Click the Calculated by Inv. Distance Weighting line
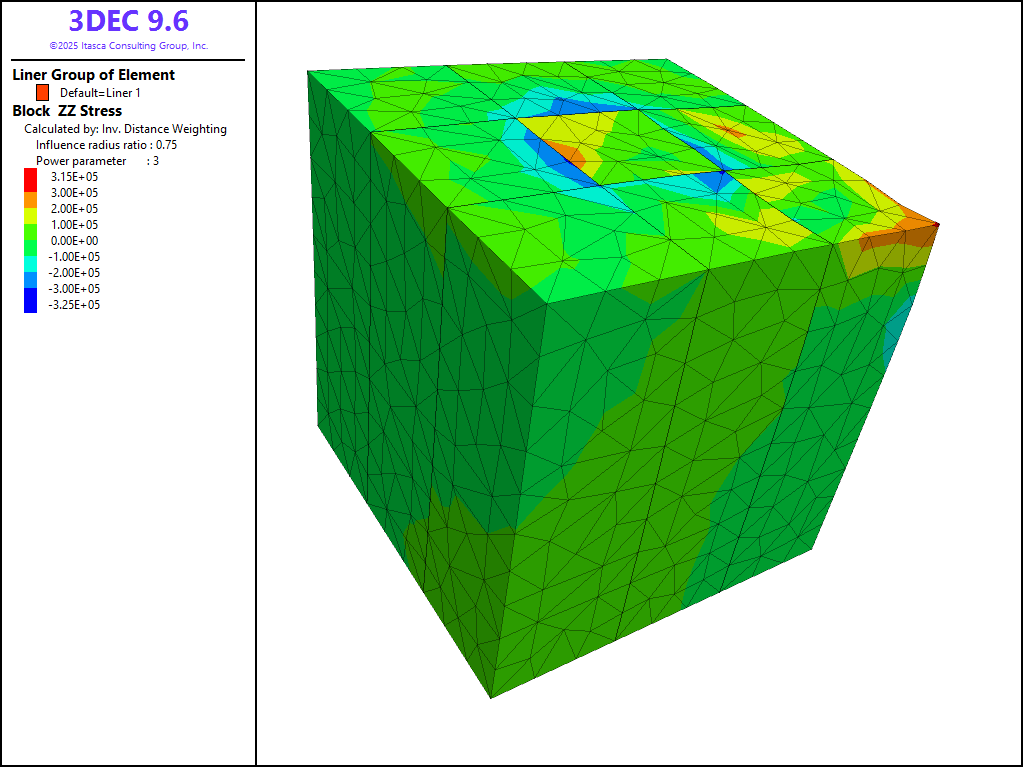 125,129
